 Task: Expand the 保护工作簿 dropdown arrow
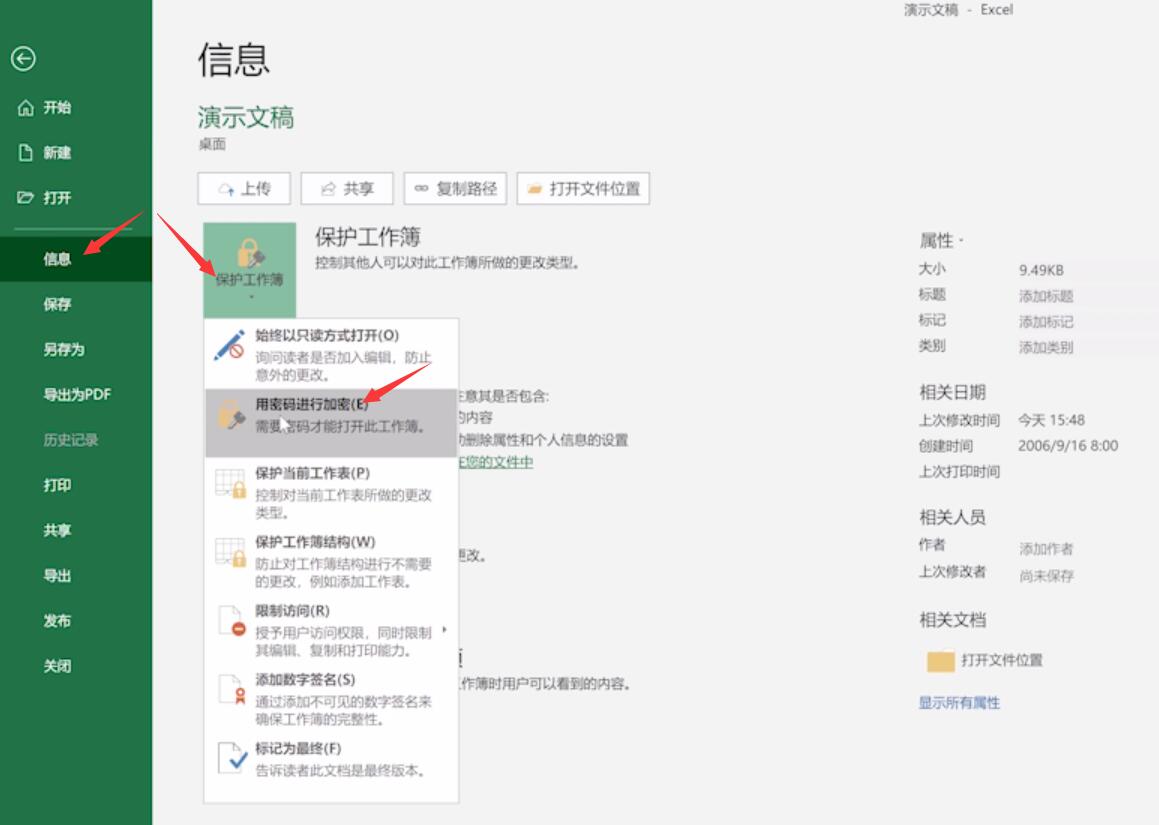tap(251, 297)
